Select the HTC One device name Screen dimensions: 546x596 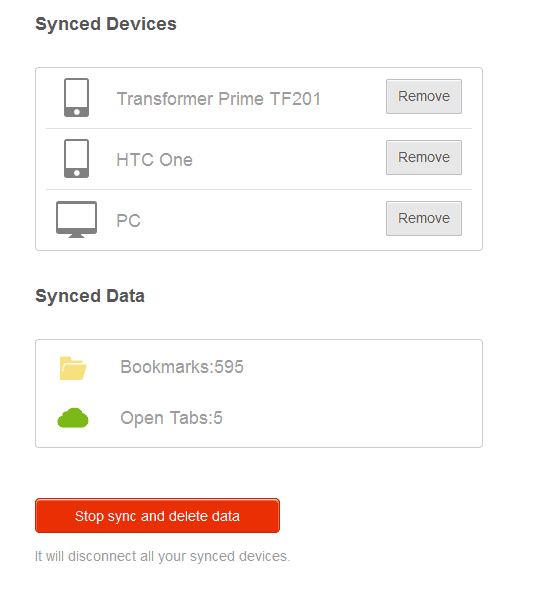(x=154, y=160)
